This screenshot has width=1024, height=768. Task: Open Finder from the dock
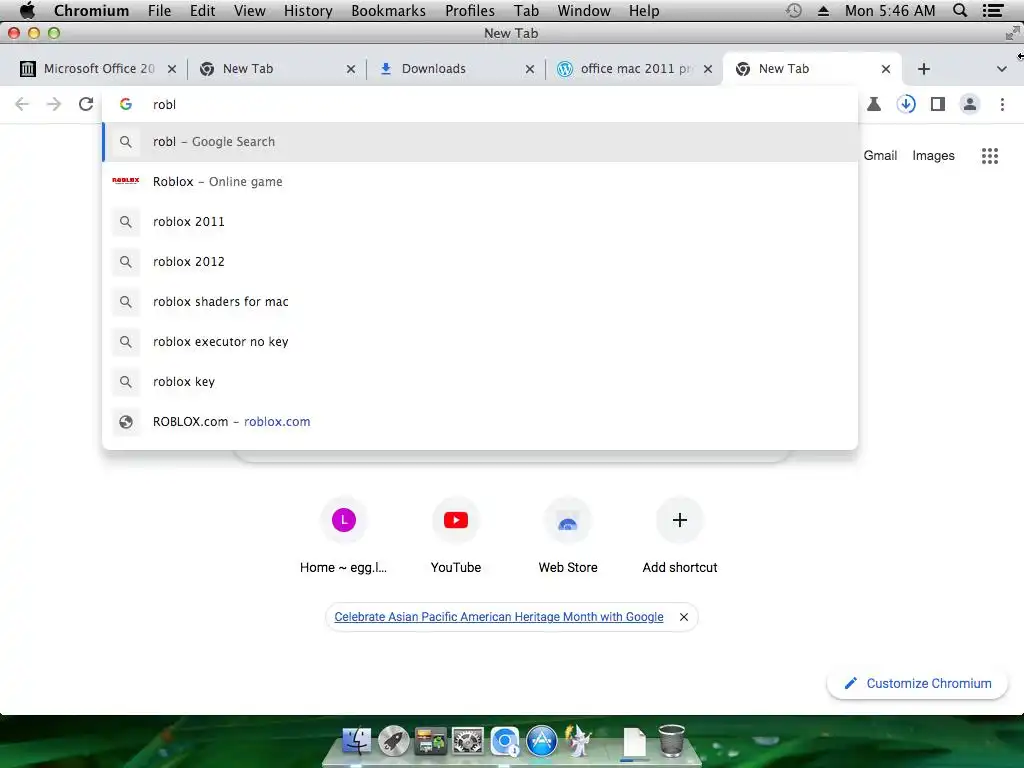[x=357, y=741]
